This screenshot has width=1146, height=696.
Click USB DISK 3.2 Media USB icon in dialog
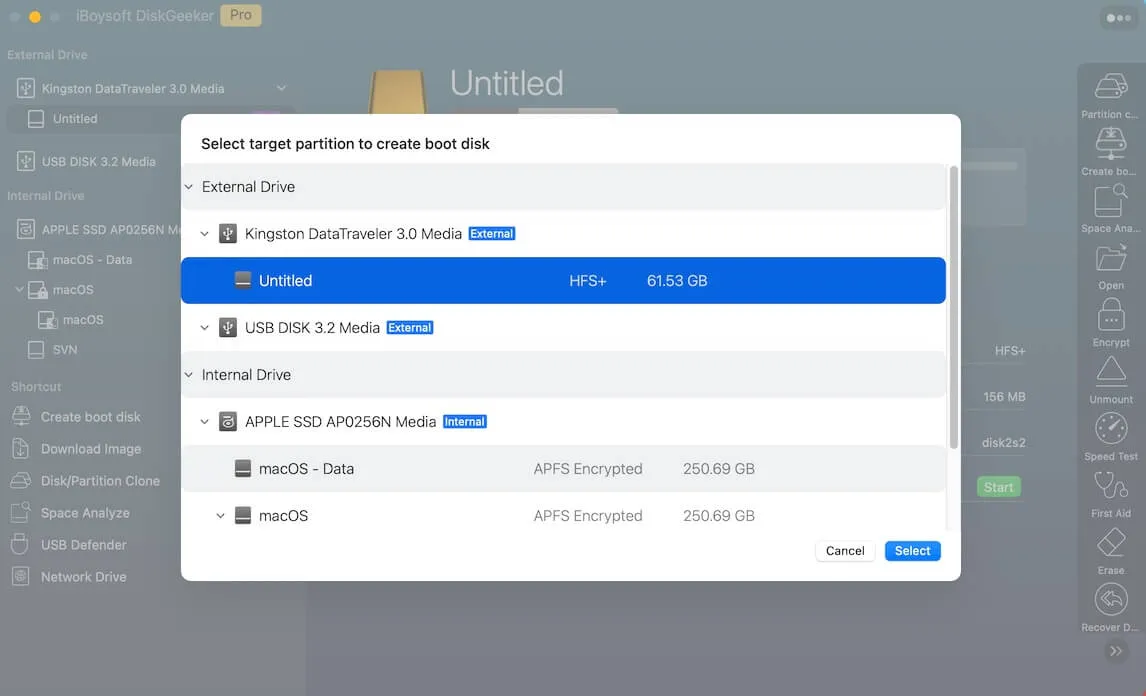(228, 328)
